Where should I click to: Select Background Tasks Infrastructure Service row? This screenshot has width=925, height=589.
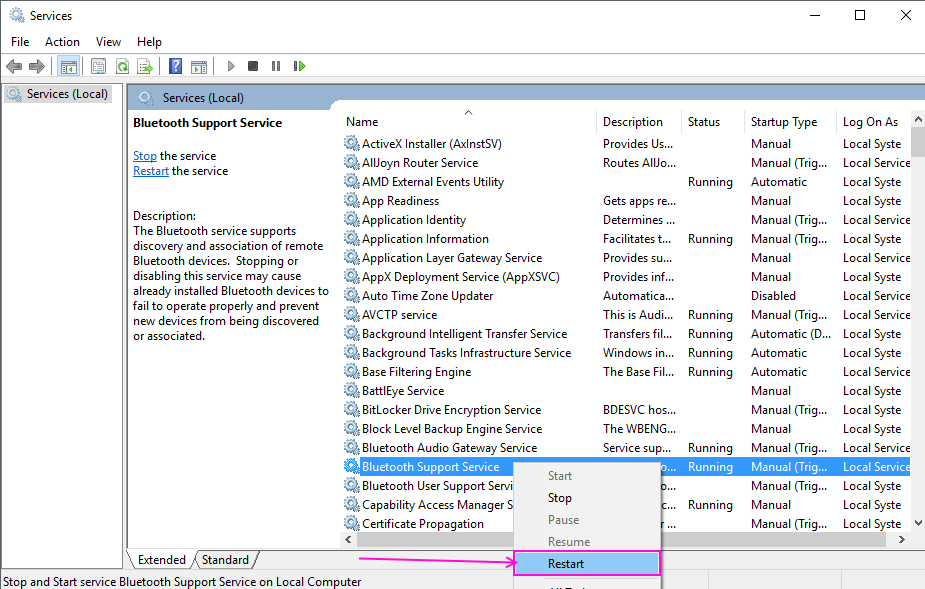click(626, 352)
